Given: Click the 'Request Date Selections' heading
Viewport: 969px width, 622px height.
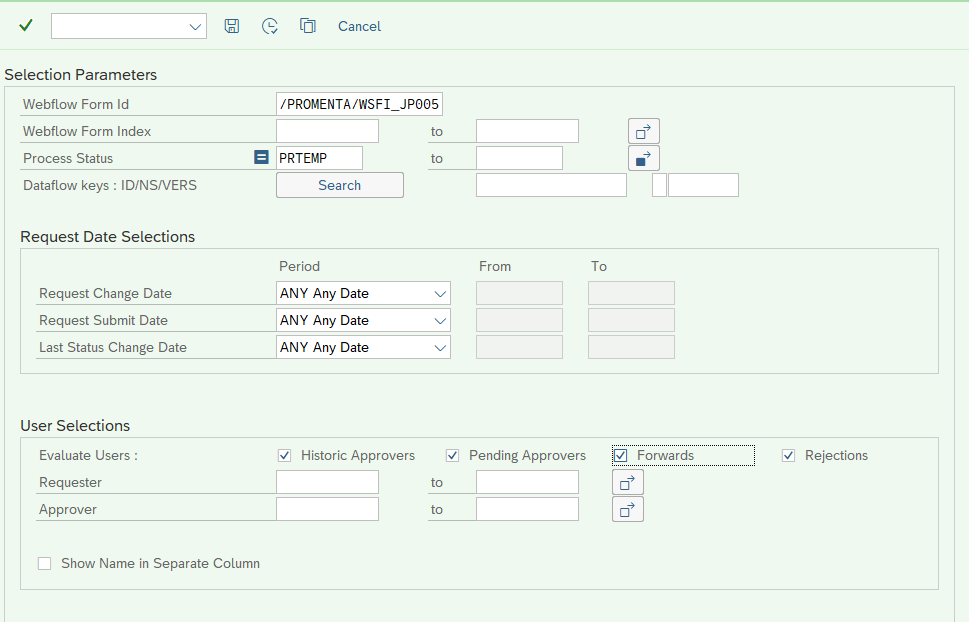Looking at the screenshot, I should click(108, 237).
